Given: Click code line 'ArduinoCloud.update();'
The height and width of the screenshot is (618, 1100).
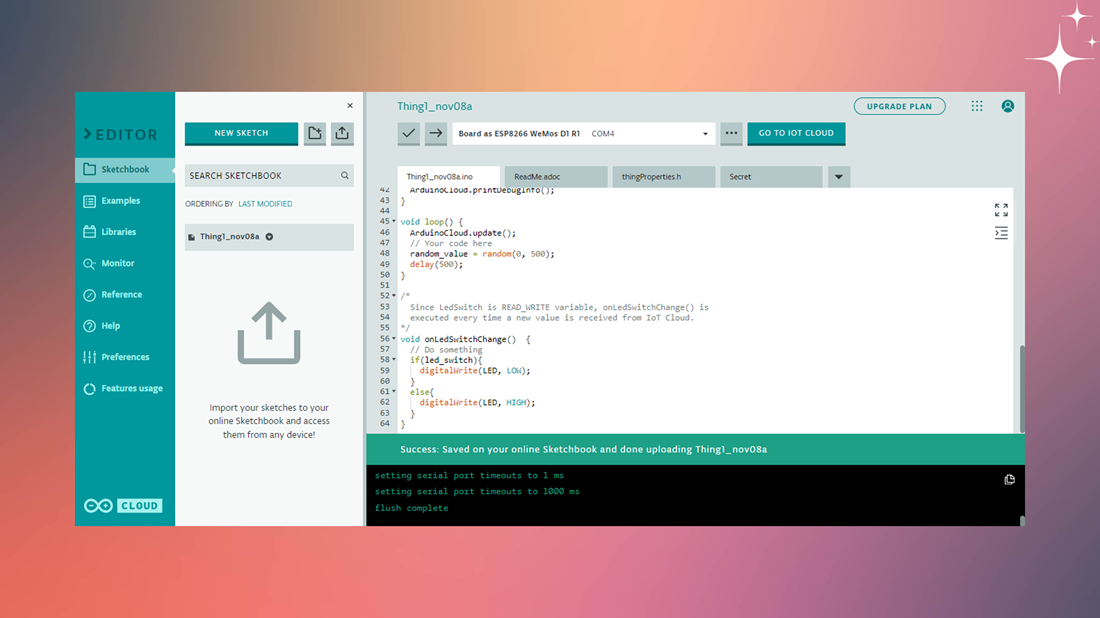Looking at the screenshot, I should click(x=463, y=233).
